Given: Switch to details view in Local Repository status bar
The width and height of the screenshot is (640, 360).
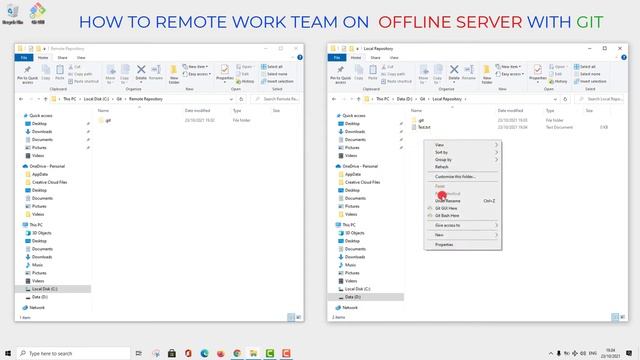Looking at the screenshot, I should coord(615,317).
